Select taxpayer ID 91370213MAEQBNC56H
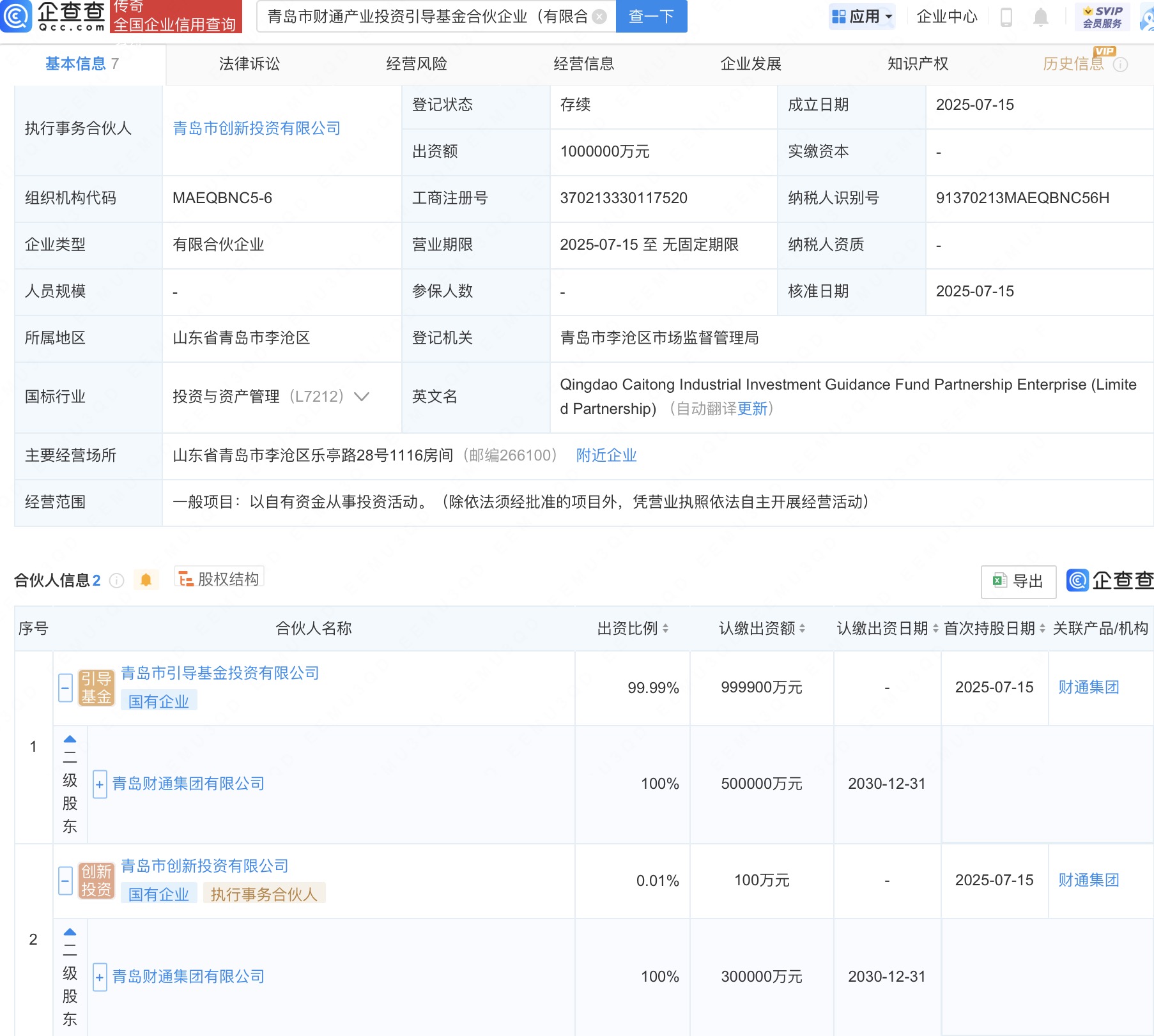 click(1022, 198)
